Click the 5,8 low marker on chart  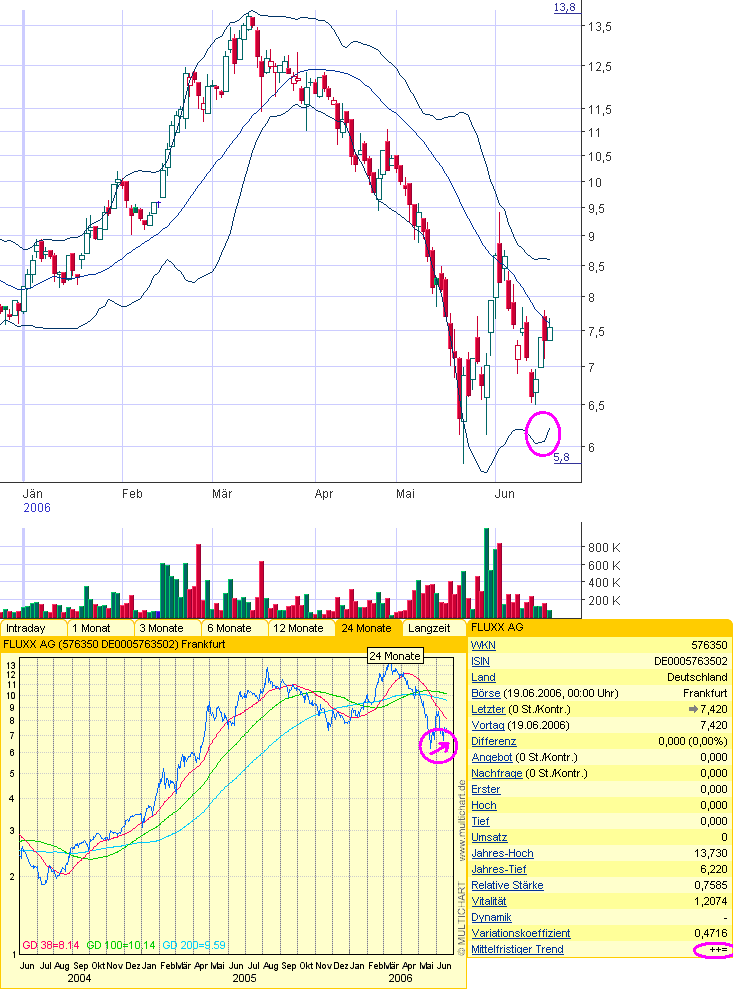[561, 457]
